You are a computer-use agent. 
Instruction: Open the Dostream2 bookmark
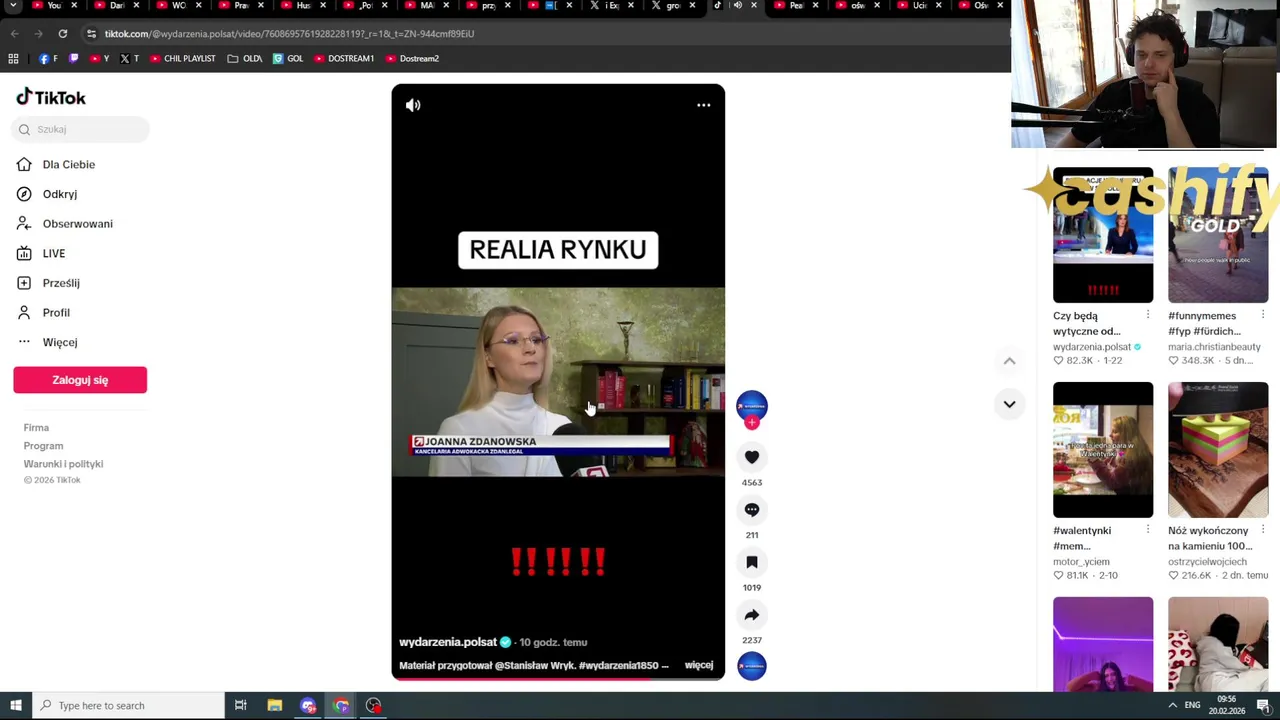click(412, 58)
